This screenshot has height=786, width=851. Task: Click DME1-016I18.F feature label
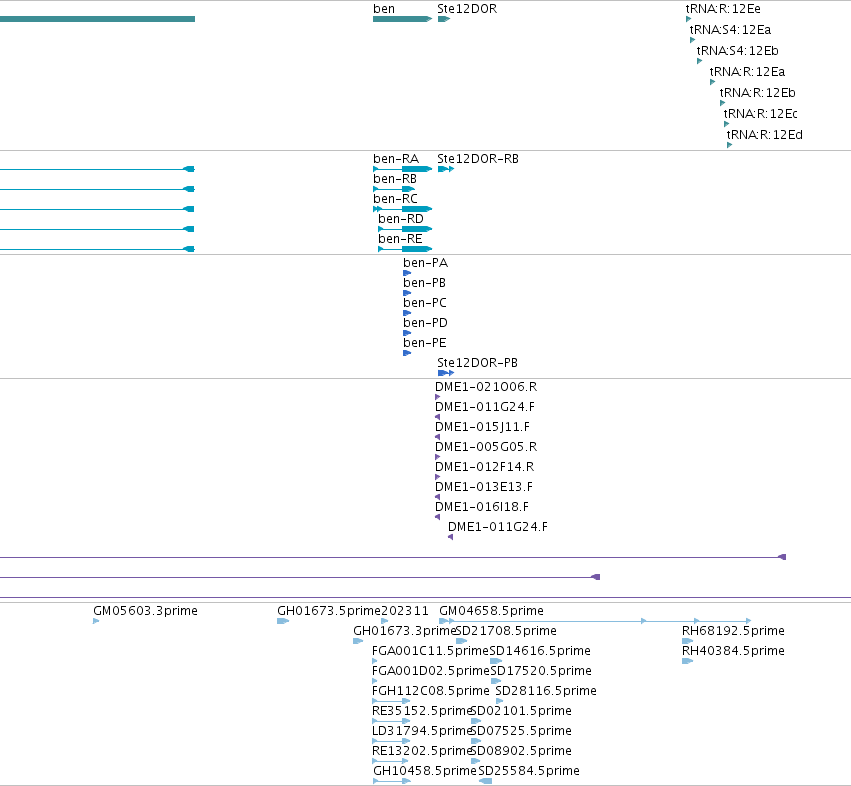click(481, 507)
